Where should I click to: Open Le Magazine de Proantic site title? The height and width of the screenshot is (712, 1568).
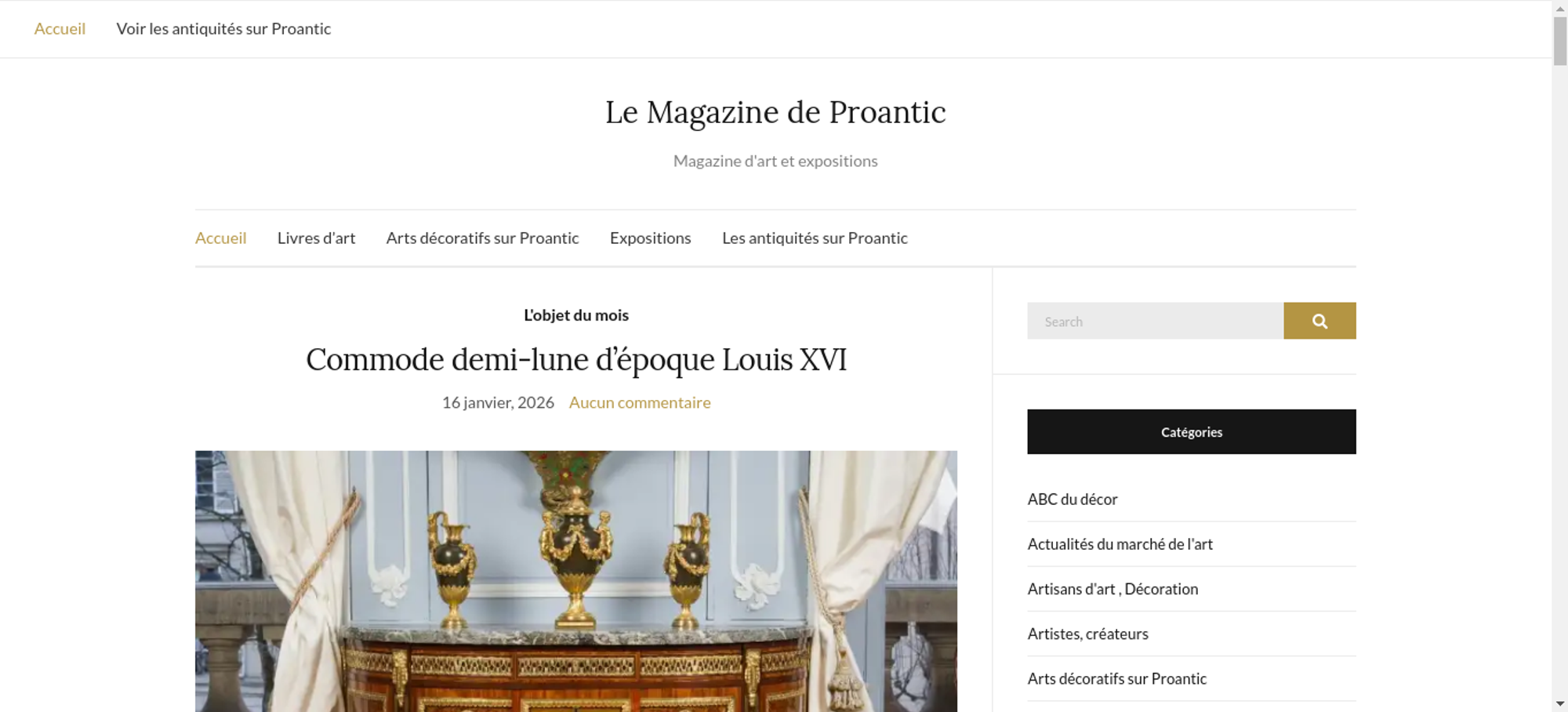pos(775,112)
